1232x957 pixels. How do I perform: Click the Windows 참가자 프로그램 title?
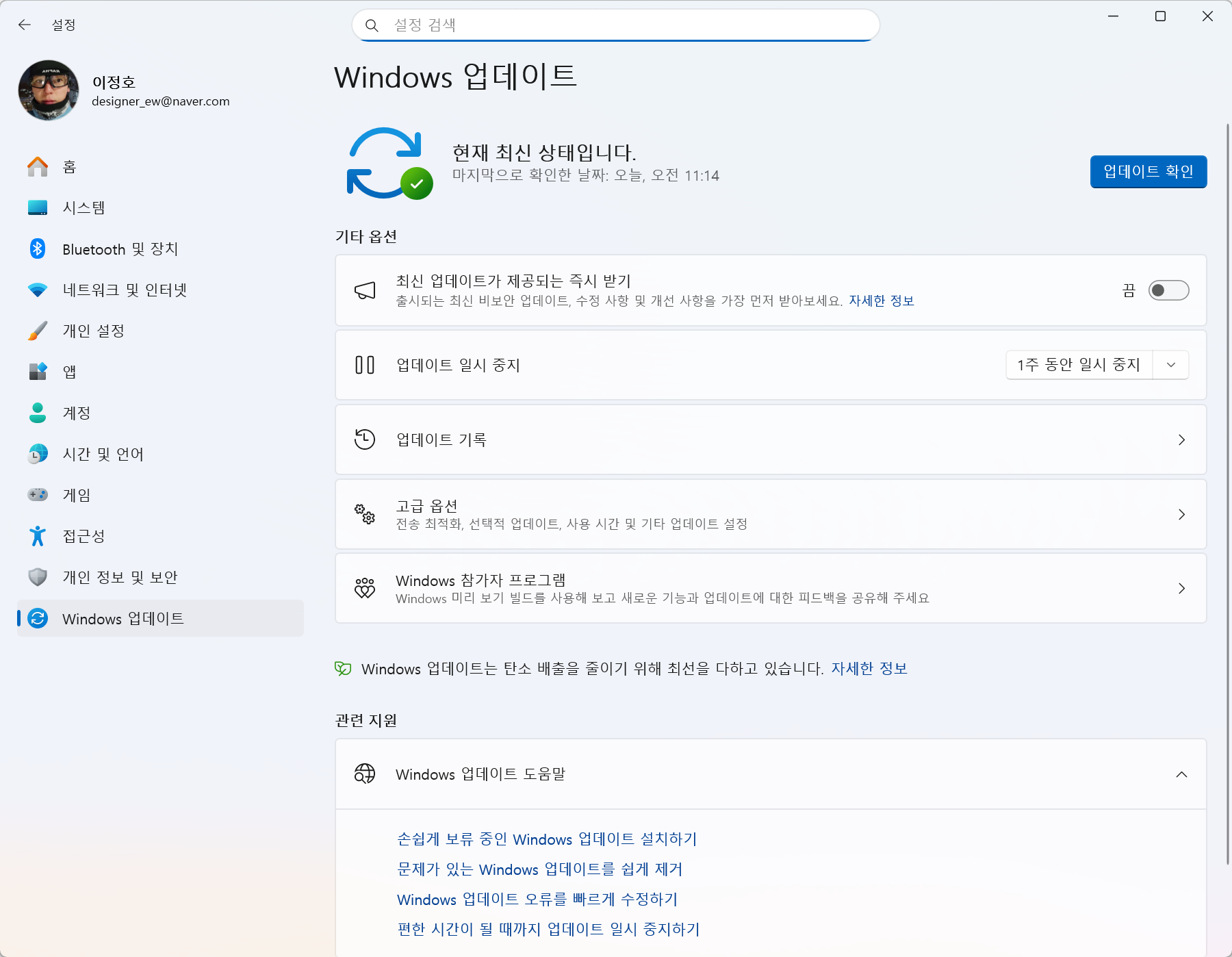[480, 580]
